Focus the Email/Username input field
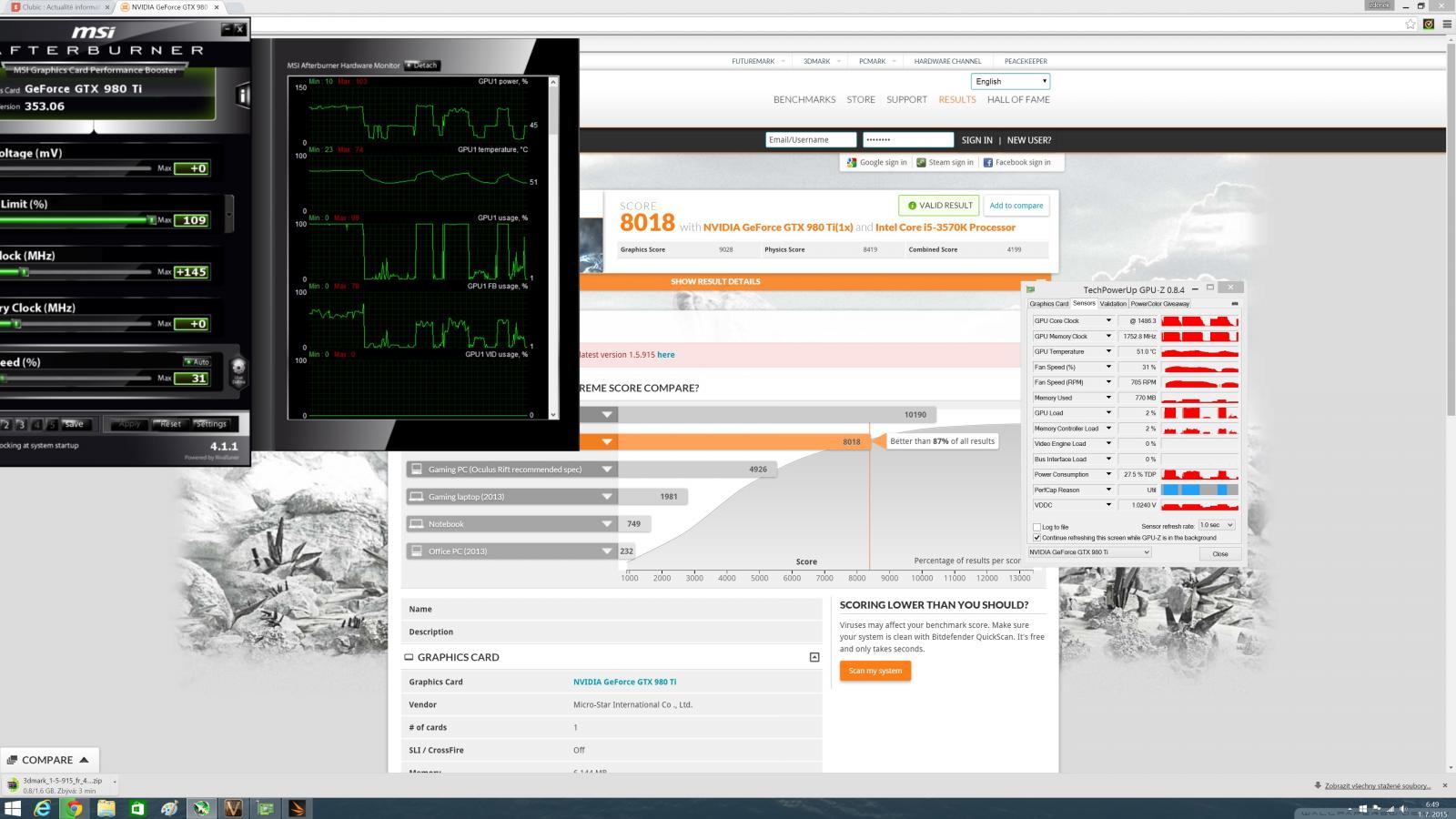1456x819 pixels. pyautogui.click(x=811, y=140)
